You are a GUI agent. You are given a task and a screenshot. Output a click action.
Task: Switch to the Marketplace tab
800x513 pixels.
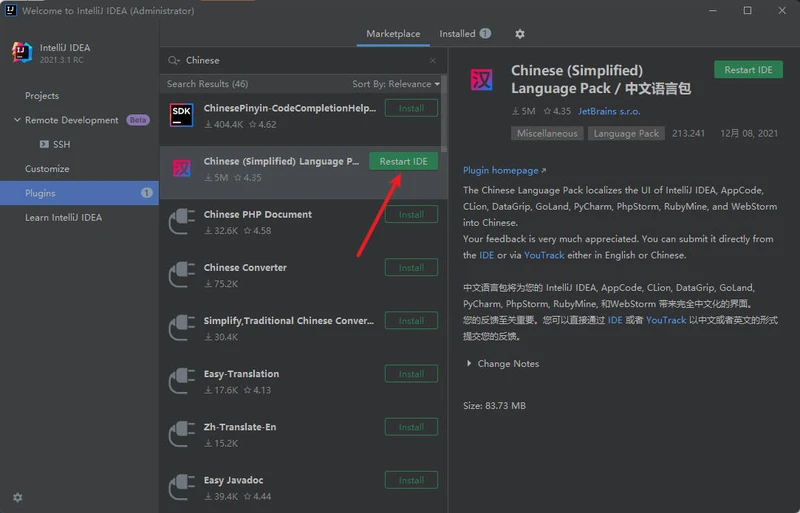(393, 34)
